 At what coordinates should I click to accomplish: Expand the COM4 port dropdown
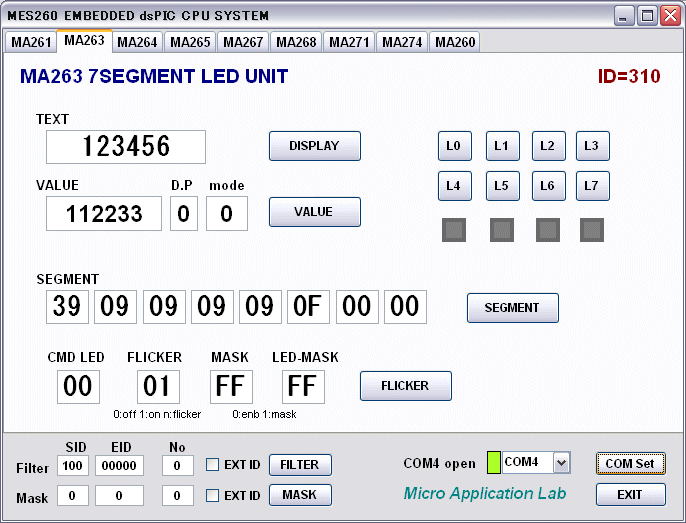point(561,463)
